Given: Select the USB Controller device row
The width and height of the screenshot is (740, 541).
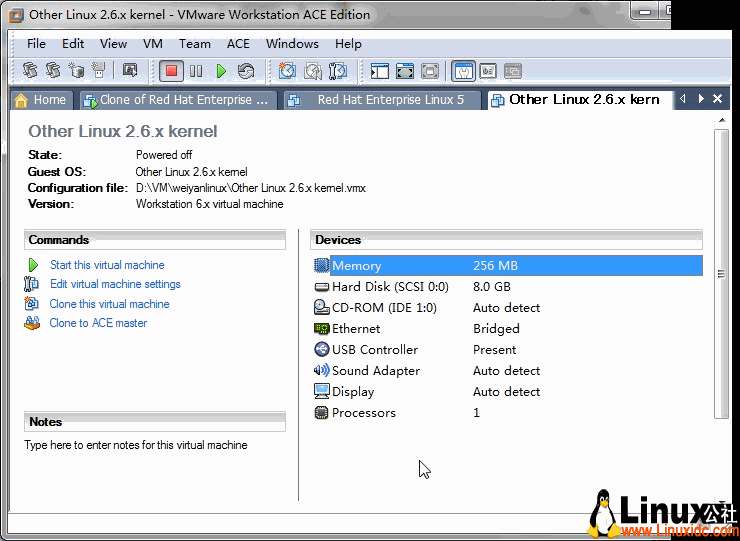Looking at the screenshot, I should click(374, 350).
